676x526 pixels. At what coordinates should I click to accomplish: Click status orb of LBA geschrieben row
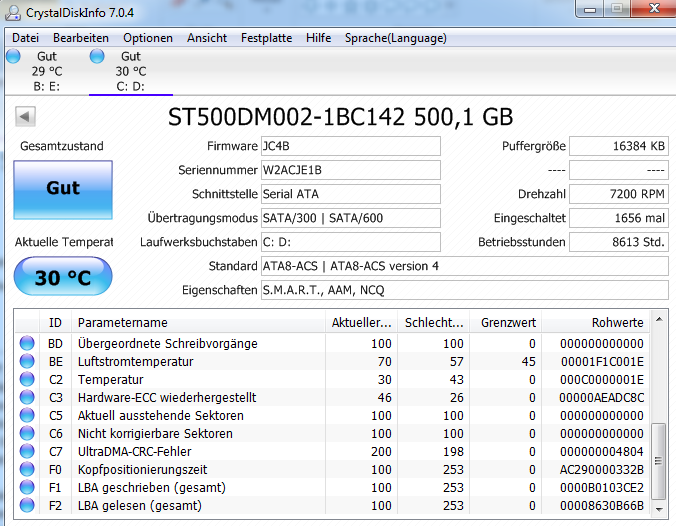pyautogui.click(x=27, y=487)
